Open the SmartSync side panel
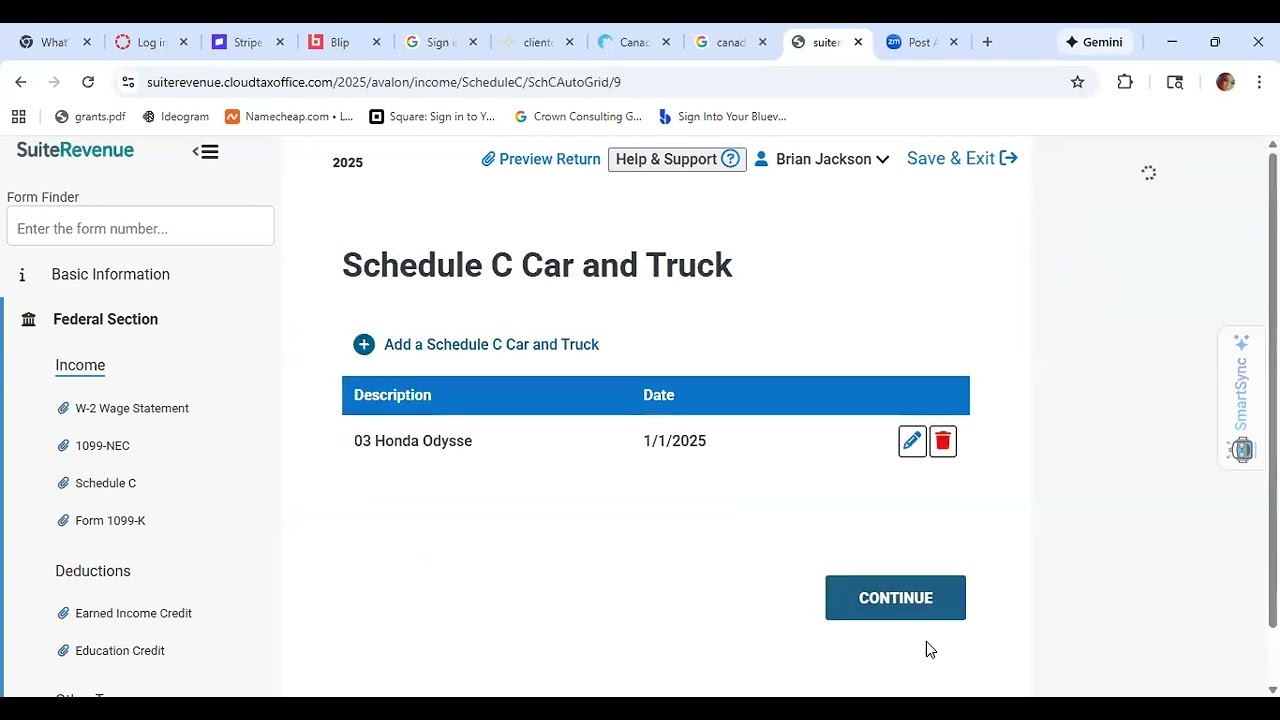 pyautogui.click(x=1241, y=395)
